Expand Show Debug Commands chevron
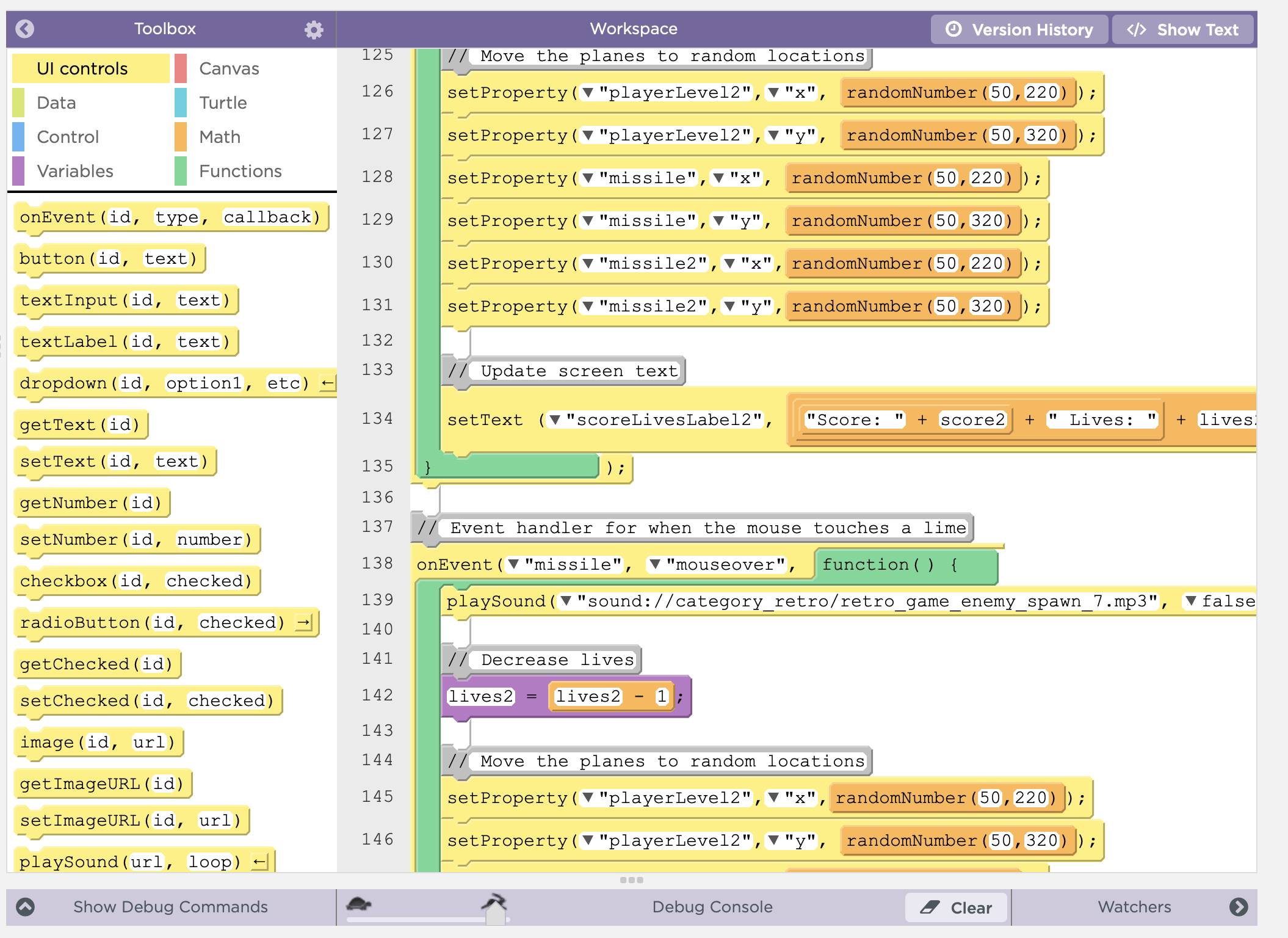The width and height of the screenshot is (1288, 938). tap(25, 907)
